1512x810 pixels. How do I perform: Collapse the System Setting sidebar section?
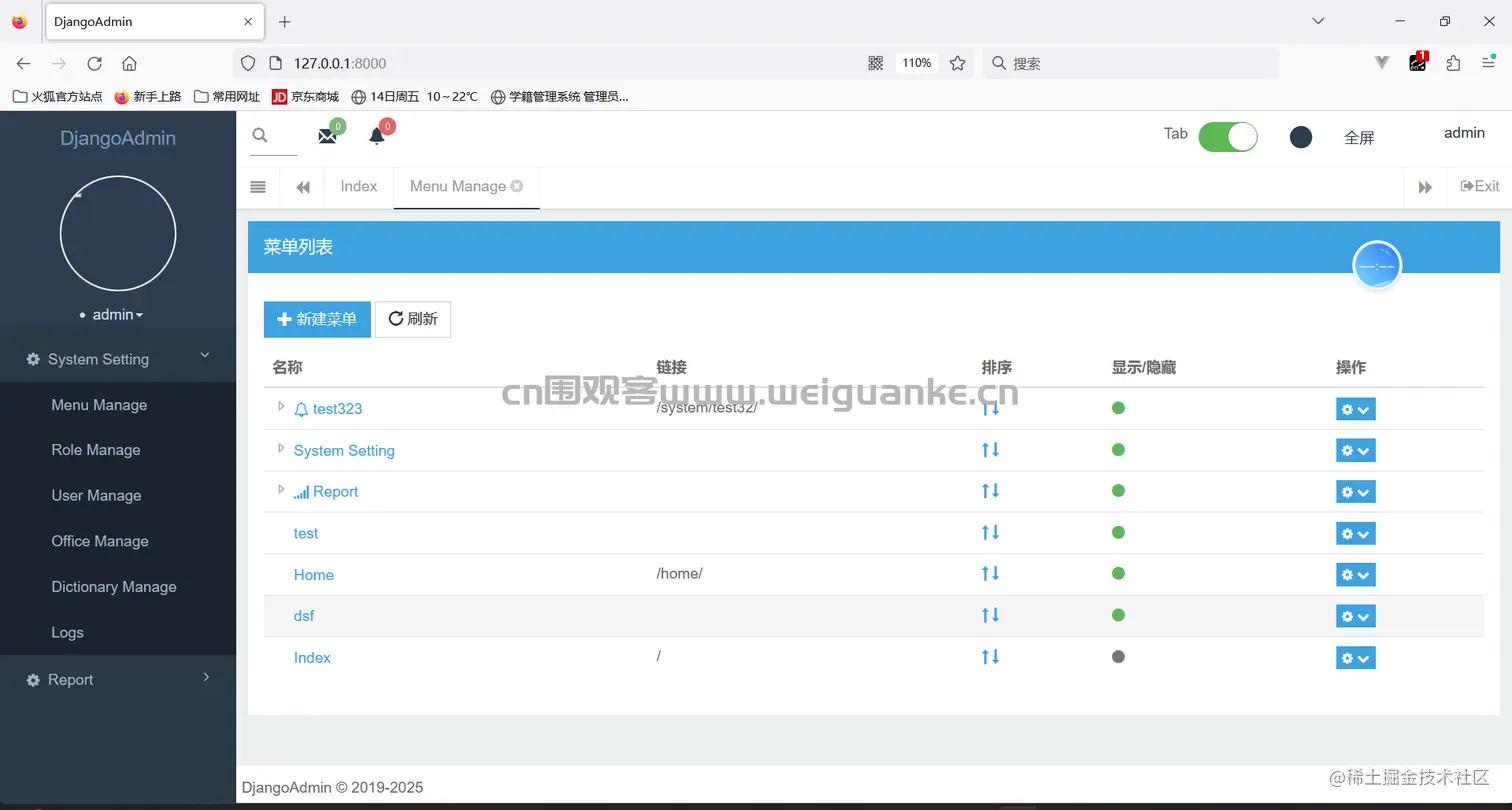(118, 359)
